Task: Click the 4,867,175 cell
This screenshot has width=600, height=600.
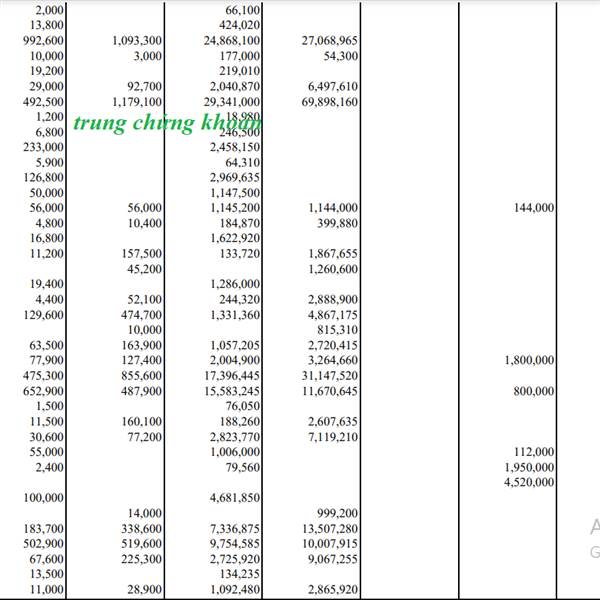Action: (333, 315)
